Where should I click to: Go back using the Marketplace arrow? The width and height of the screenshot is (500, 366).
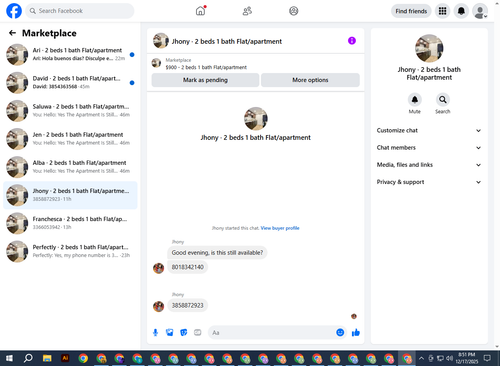pyautogui.click(x=12, y=33)
